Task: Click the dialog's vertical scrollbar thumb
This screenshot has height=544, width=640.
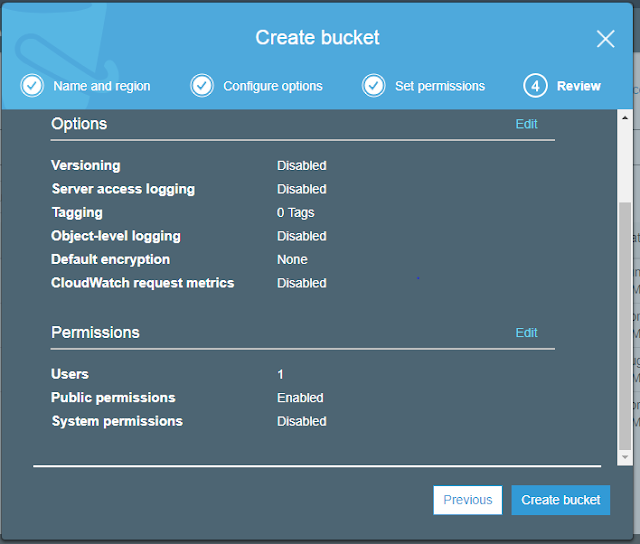Action: click(x=625, y=320)
